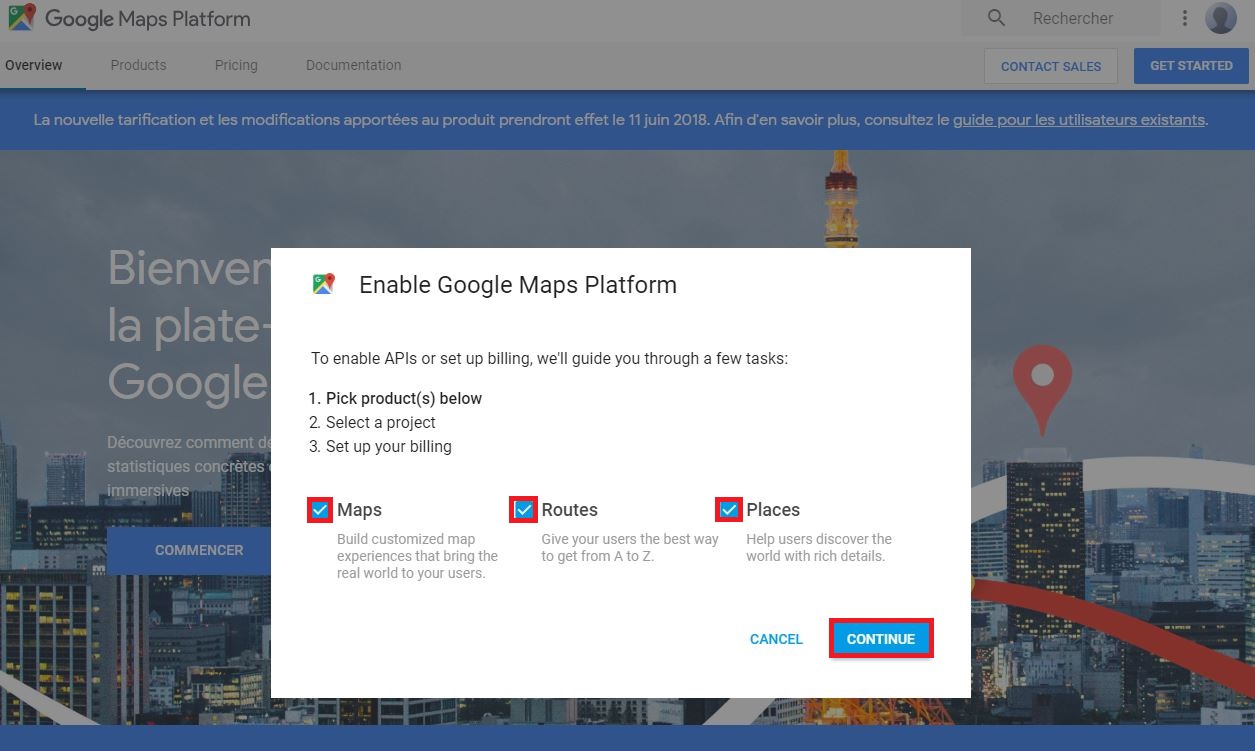Uncheck the Maps product checkbox
Screen dimensions: 1255x751
[x=320, y=510]
